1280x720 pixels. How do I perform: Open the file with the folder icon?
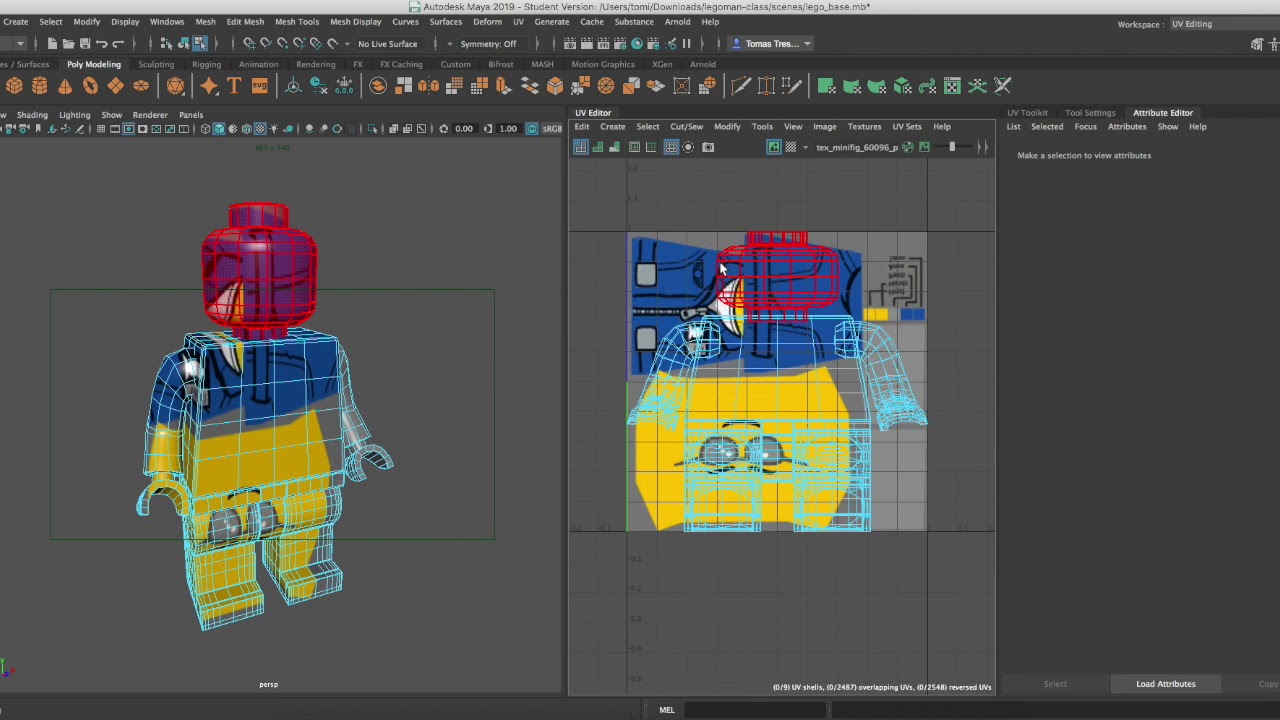click(x=69, y=44)
